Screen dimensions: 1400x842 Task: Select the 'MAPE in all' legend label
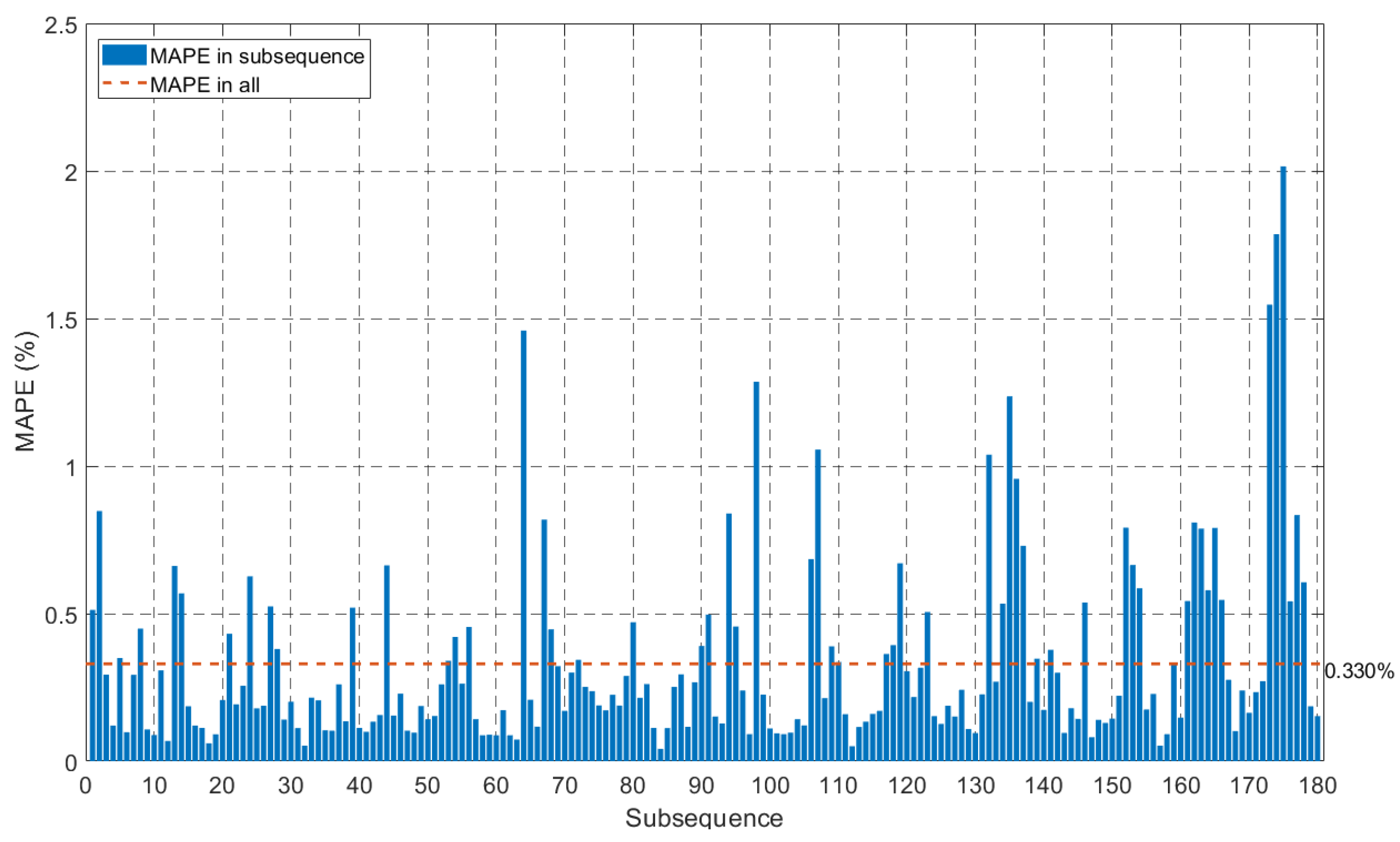[205, 85]
